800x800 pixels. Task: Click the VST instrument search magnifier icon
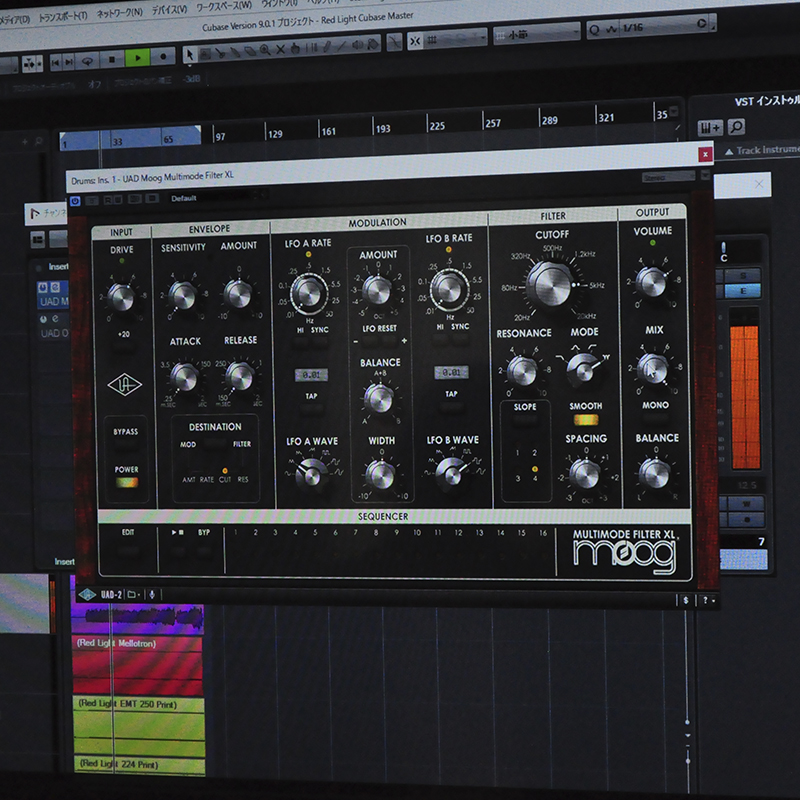(736, 127)
